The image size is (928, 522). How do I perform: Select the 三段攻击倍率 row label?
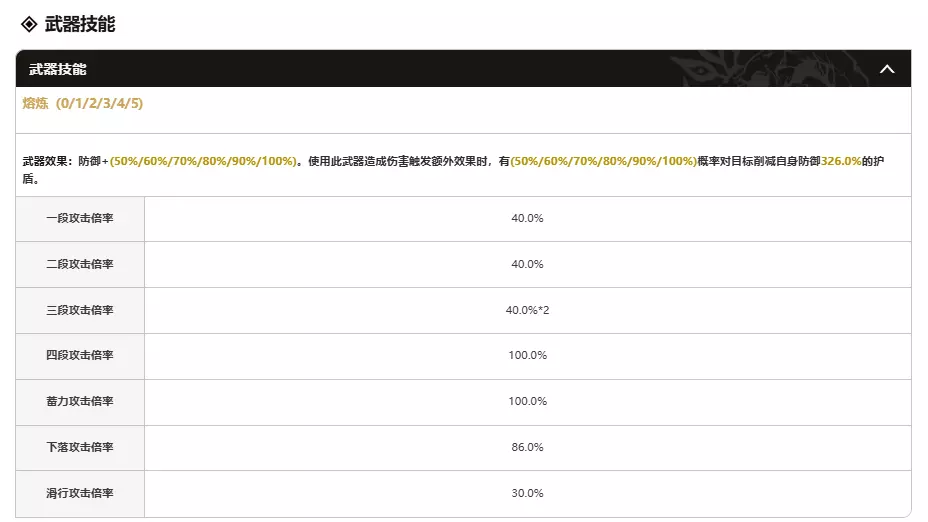[x=80, y=310]
